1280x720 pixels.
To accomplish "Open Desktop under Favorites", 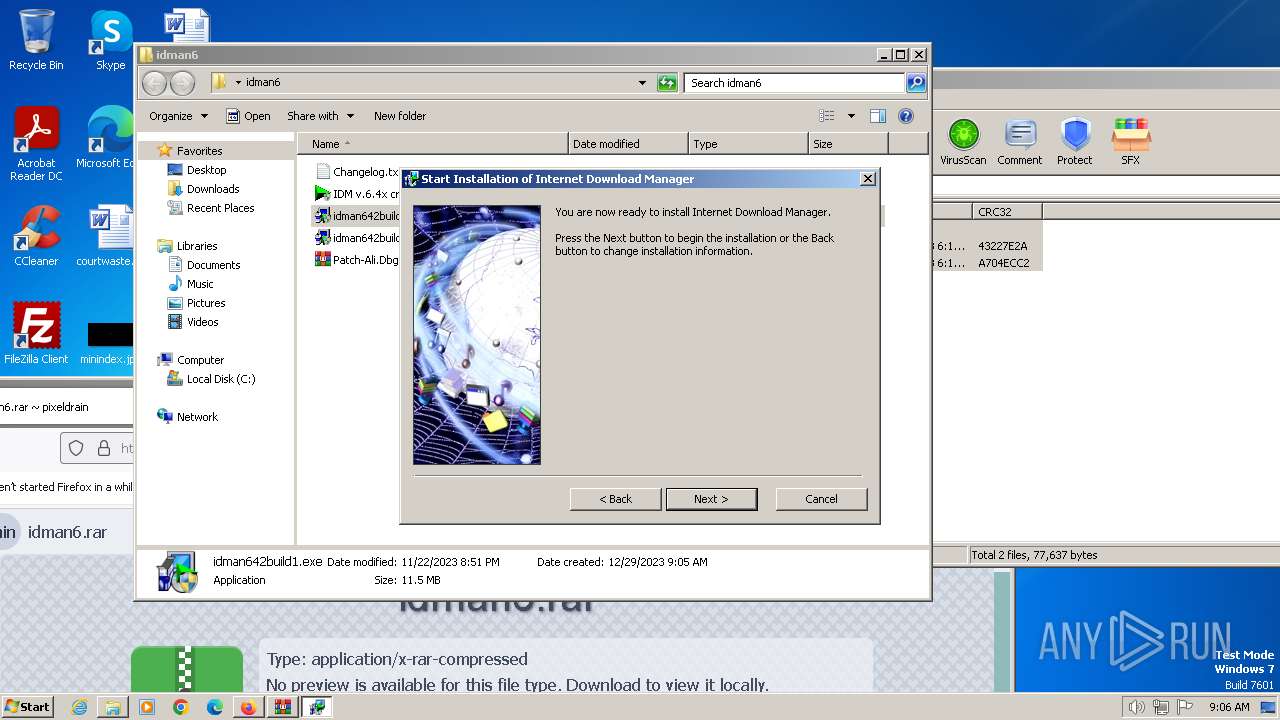I will (206, 170).
